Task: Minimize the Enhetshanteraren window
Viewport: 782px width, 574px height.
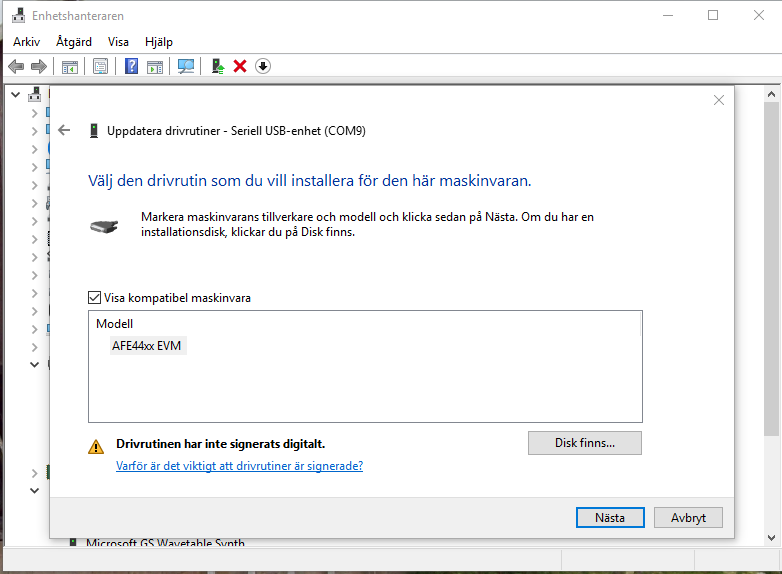Action: click(668, 15)
